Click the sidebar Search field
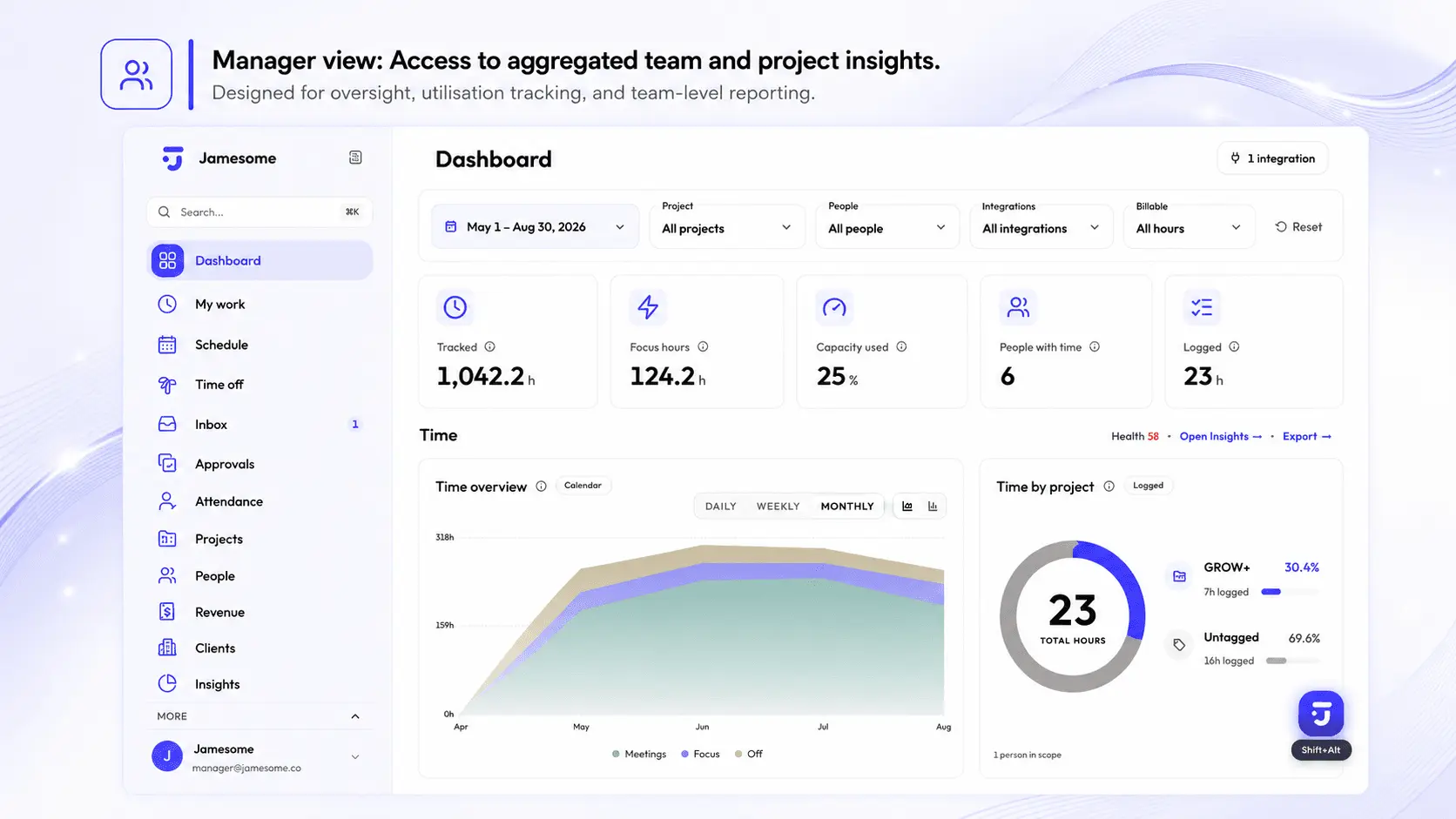The image size is (1456, 819). [260, 212]
